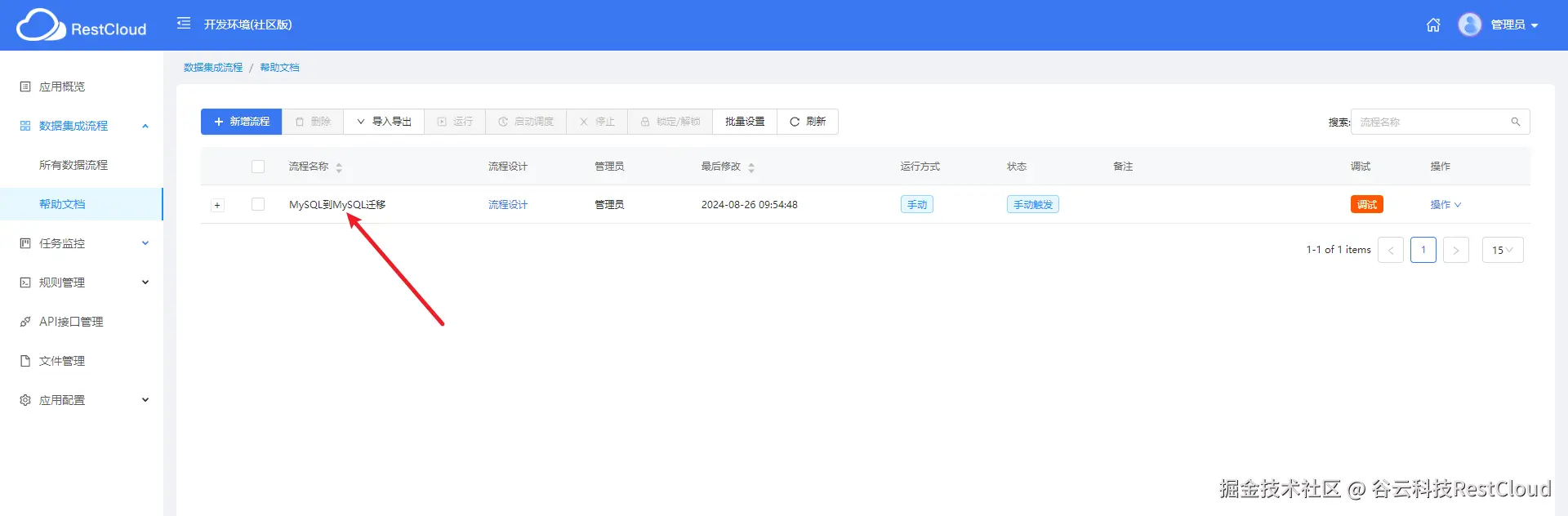Open API接口管理 in the sidebar
The width and height of the screenshot is (1568, 516).
pyautogui.click(x=82, y=322)
